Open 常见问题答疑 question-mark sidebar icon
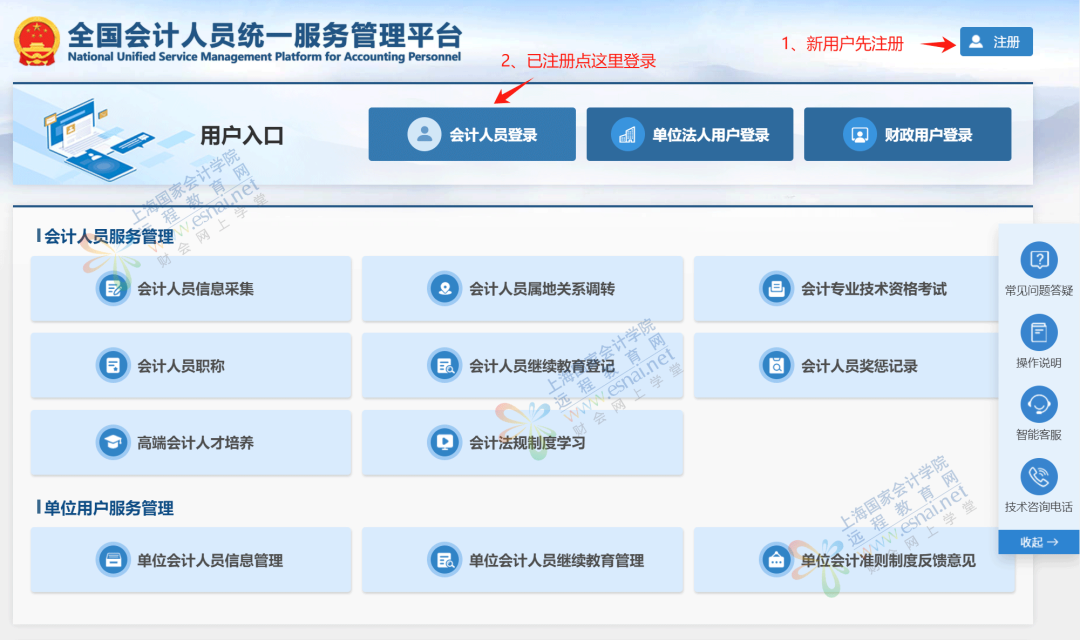 [x=1039, y=260]
